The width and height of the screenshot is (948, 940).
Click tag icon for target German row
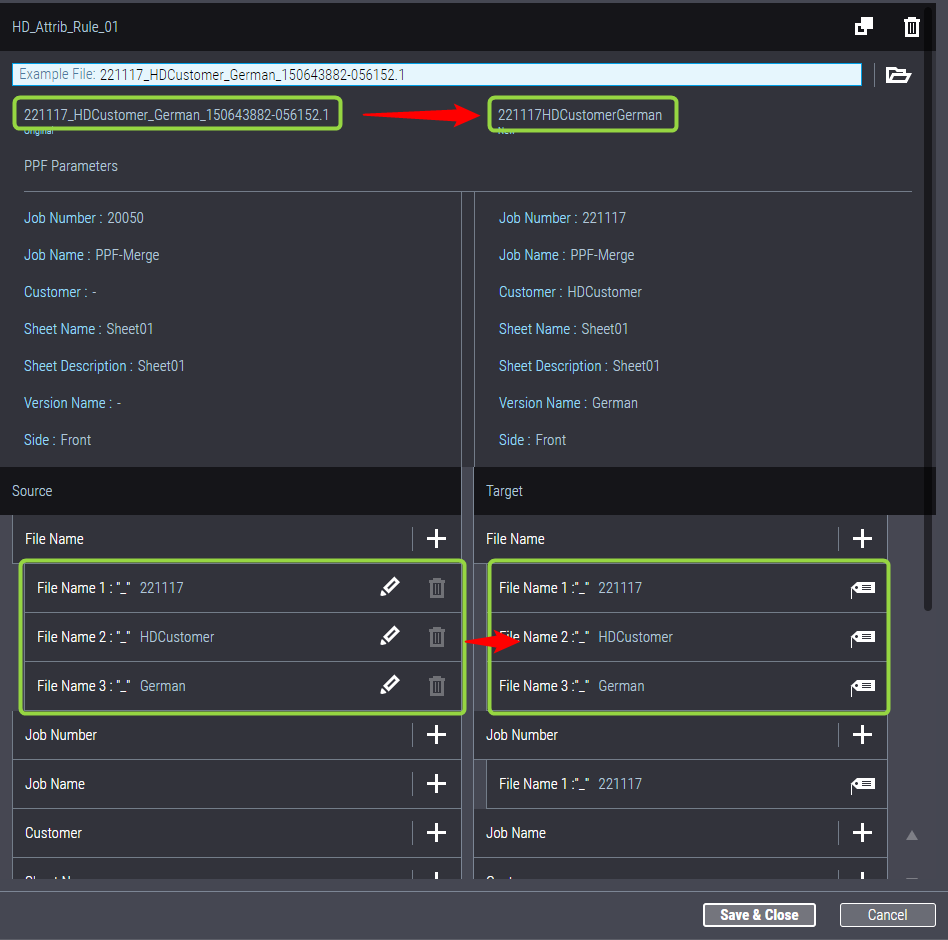click(862, 686)
